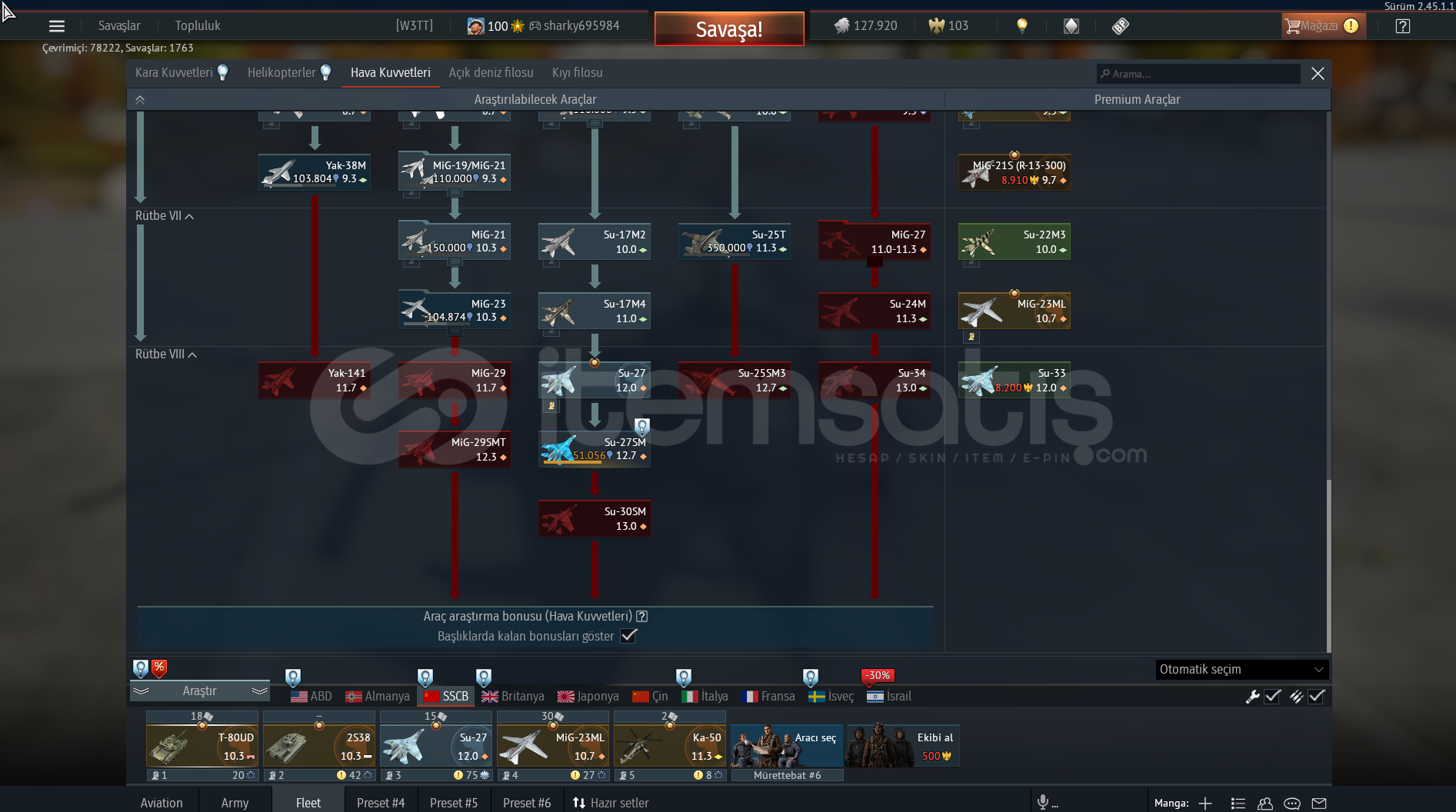1456x812 pixels.
Task: Click the lightbulb icon in top bar
Action: pyautogui.click(x=1021, y=26)
